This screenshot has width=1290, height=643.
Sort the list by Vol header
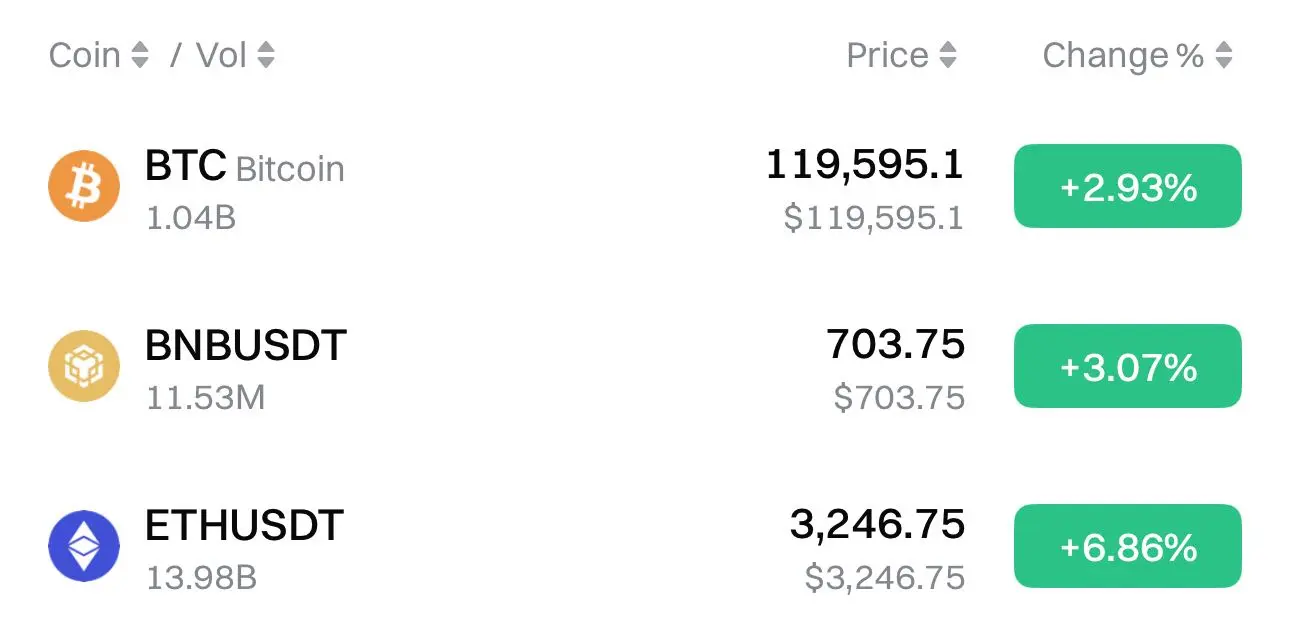click(221, 55)
